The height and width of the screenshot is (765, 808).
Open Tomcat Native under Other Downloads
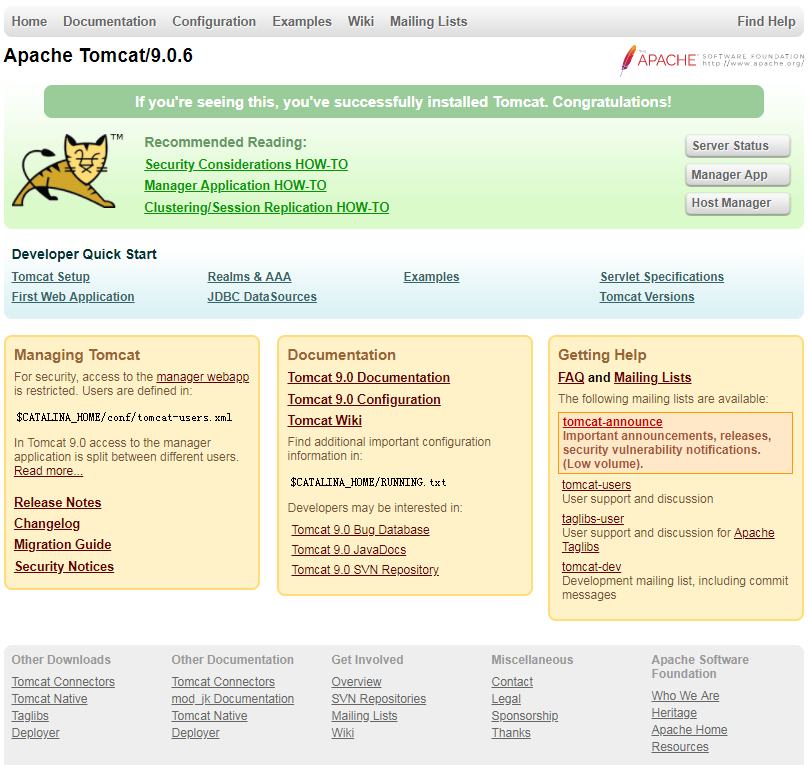coord(49,699)
